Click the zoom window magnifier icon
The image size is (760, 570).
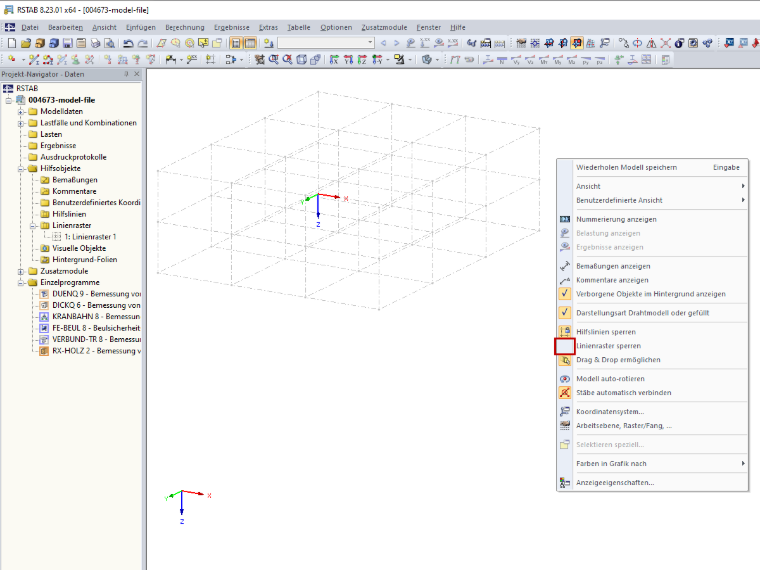pyautogui.click(x=273, y=60)
